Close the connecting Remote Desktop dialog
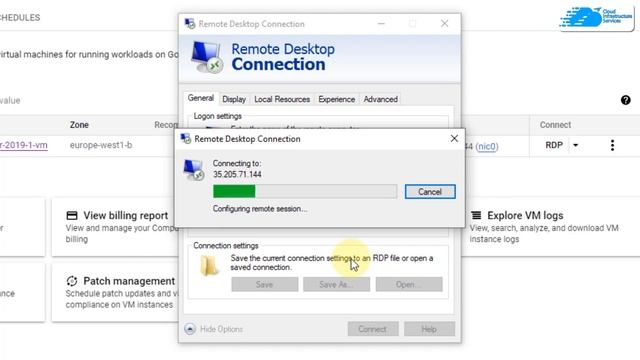The height and width of the screenshot is (360, 640). 454,139
